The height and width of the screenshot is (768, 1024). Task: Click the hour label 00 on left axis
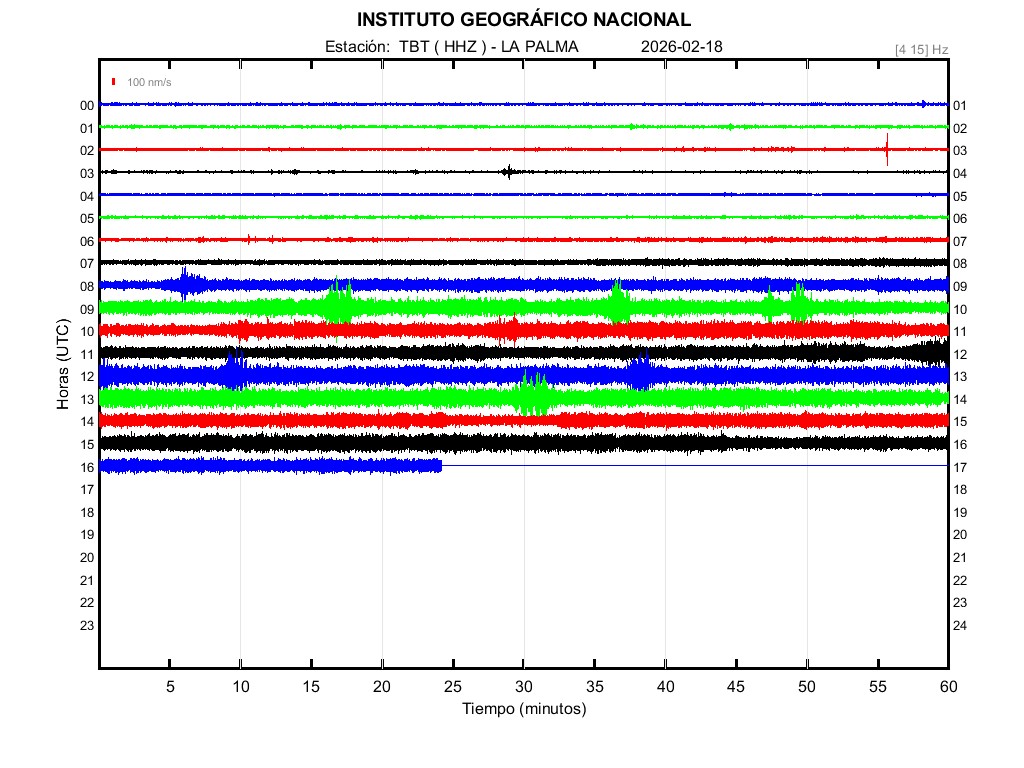click(87, 105)
